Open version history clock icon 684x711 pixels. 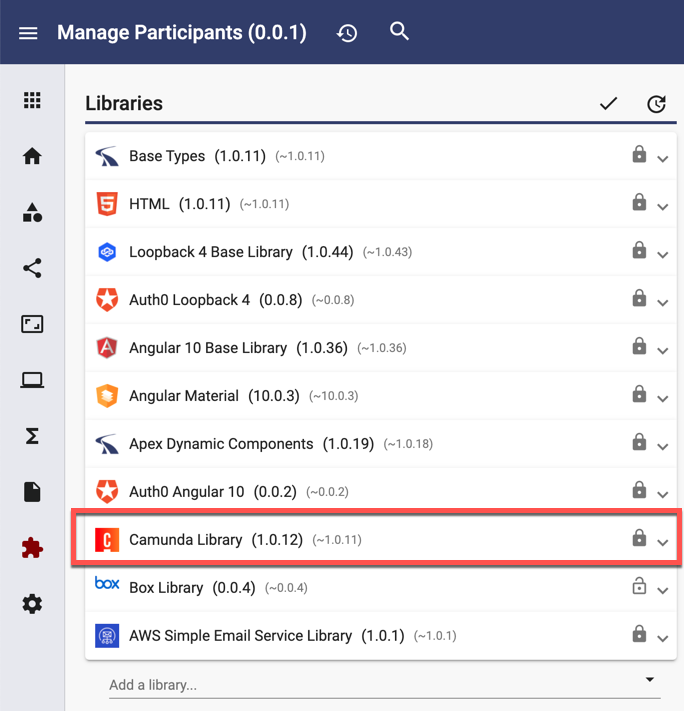pyautogui.click(x=347, y=33)
